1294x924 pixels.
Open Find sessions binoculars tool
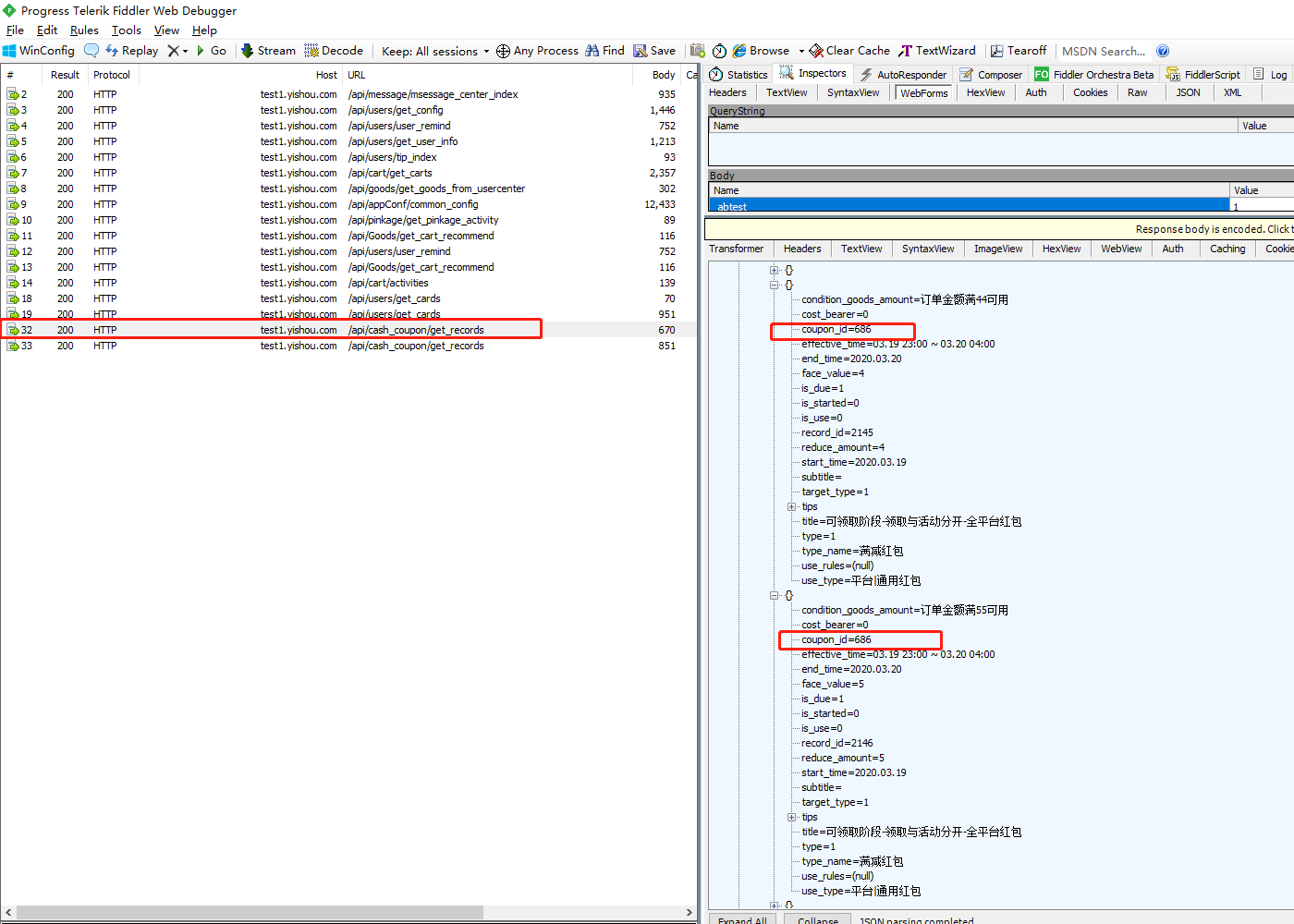[604, 51]
